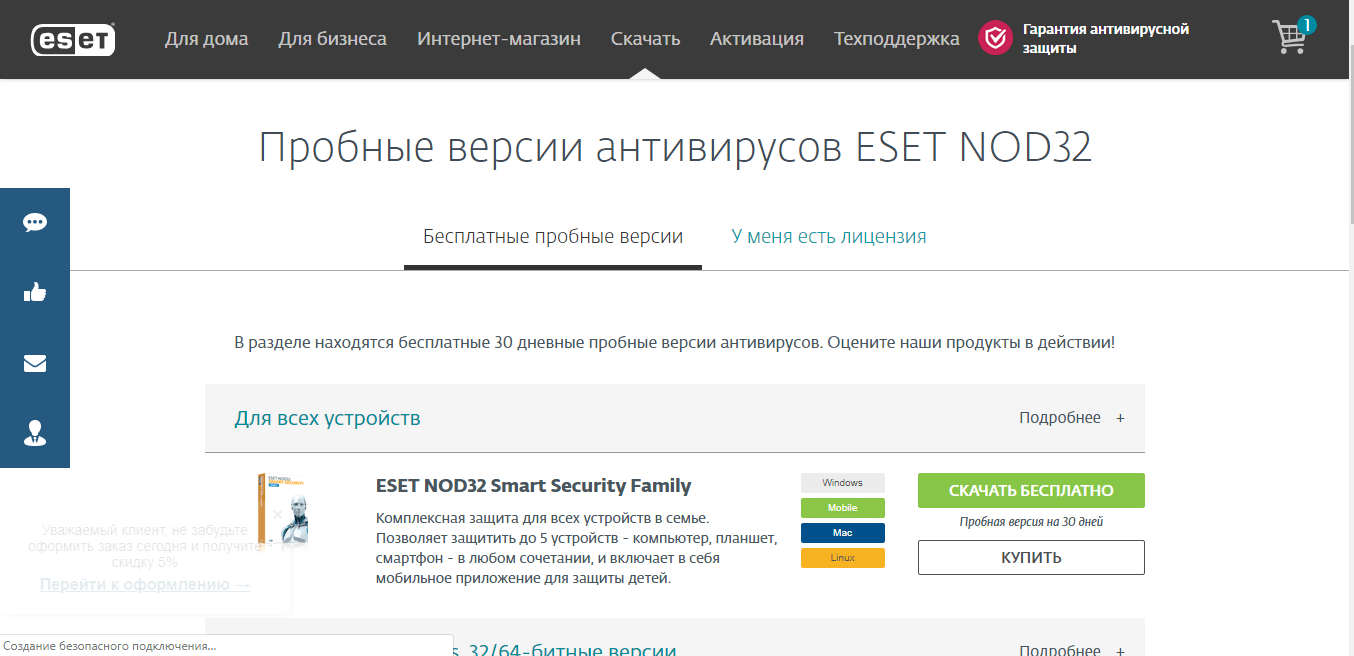Click the Пробная версия на 30 дней text
Screen dimensions: 1354x656
pos(1031,522)
